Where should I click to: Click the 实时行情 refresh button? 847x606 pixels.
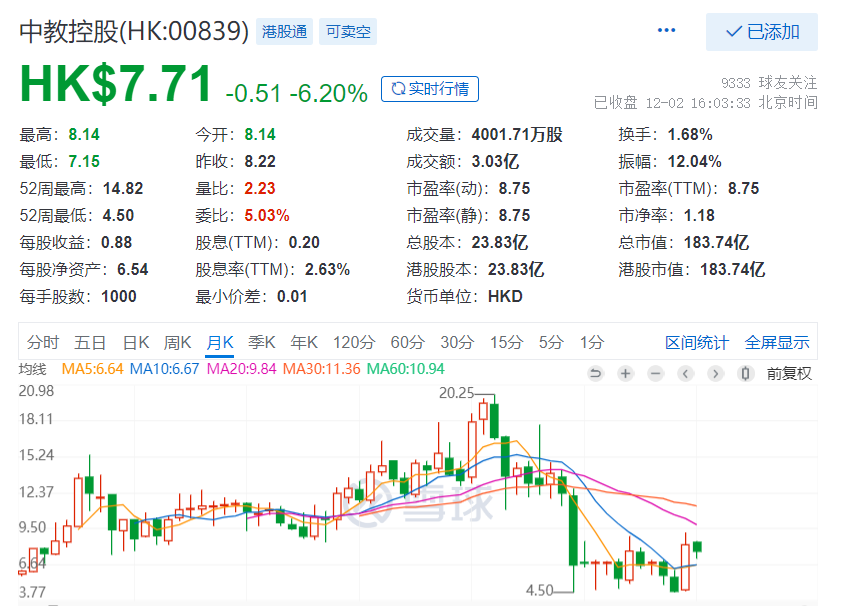430,89
